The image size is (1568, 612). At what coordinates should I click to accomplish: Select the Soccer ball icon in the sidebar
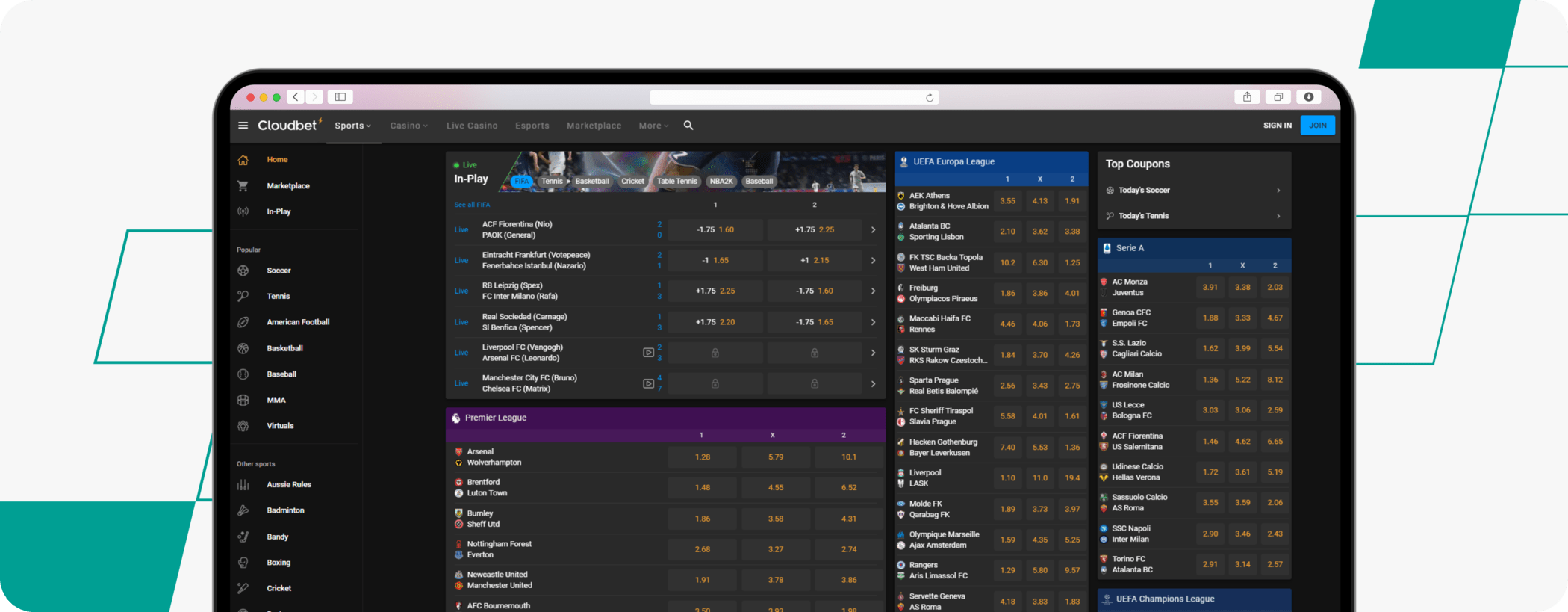[243, 271]
